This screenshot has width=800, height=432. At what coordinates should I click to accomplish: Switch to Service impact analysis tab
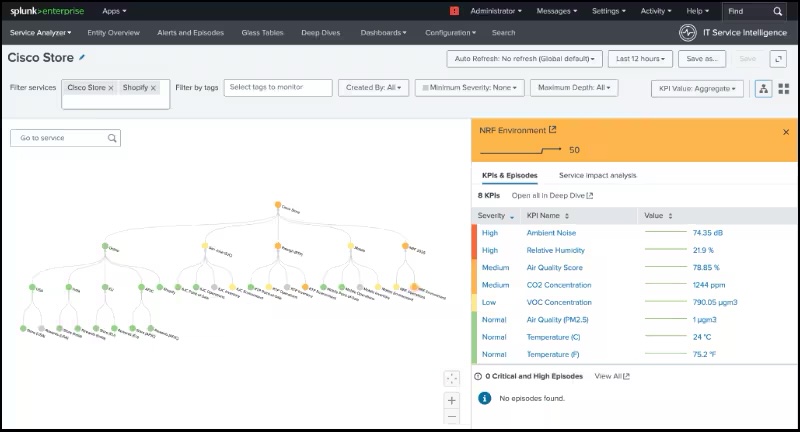[597, 175]
